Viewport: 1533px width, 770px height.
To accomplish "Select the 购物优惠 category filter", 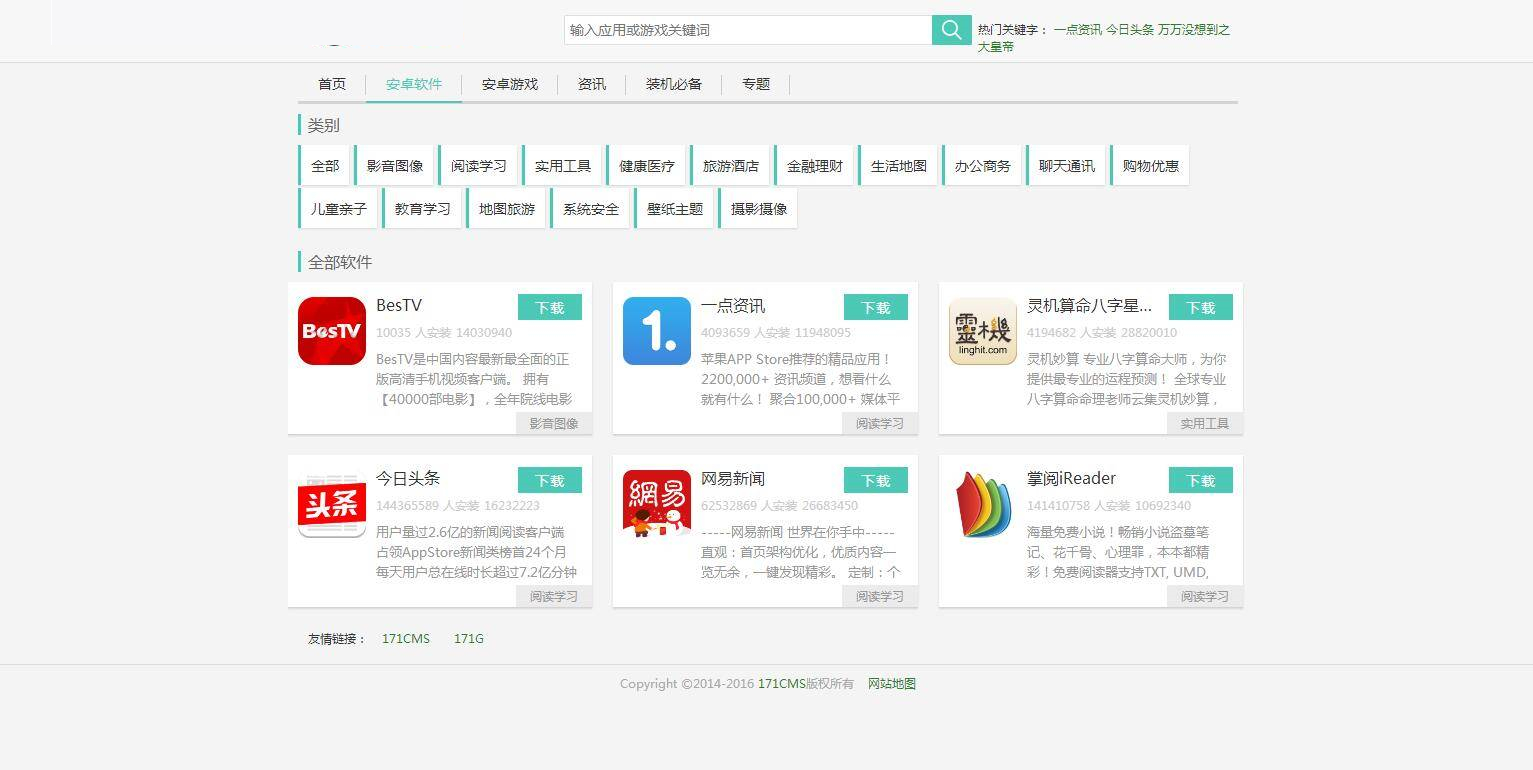I will (1150, 164).
